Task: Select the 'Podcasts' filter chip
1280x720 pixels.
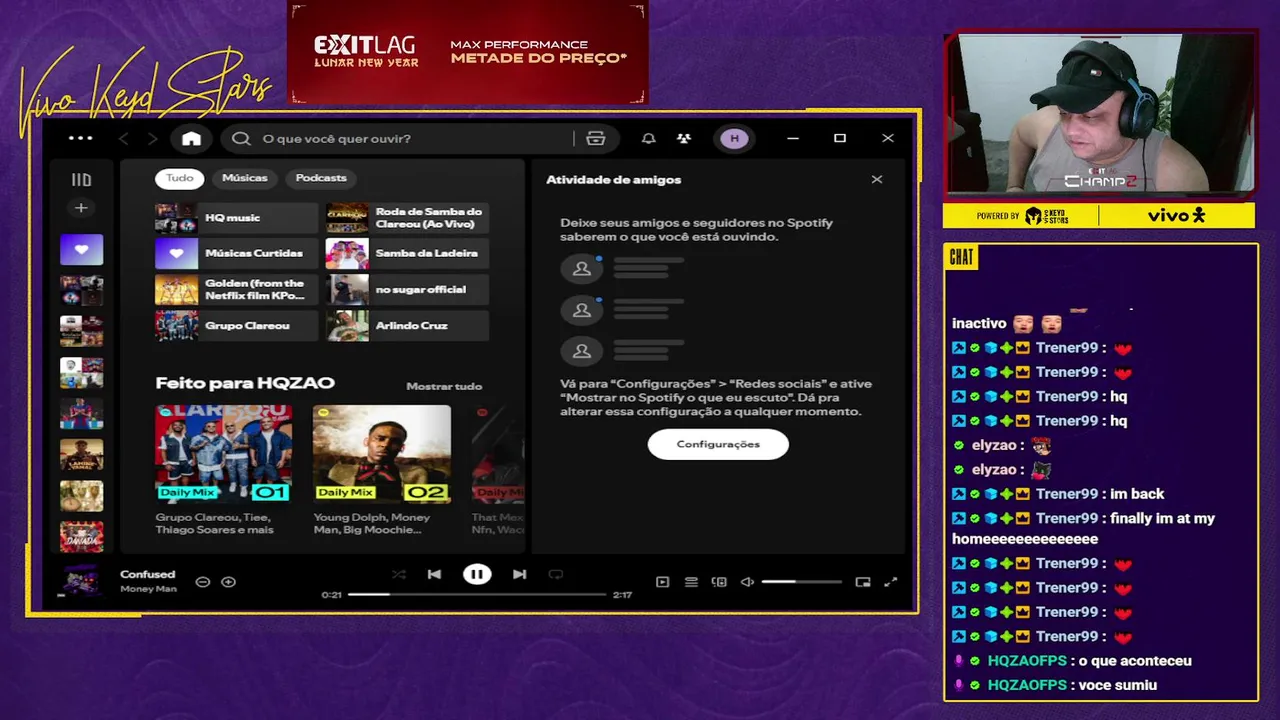Action: [x=321, y=178]
